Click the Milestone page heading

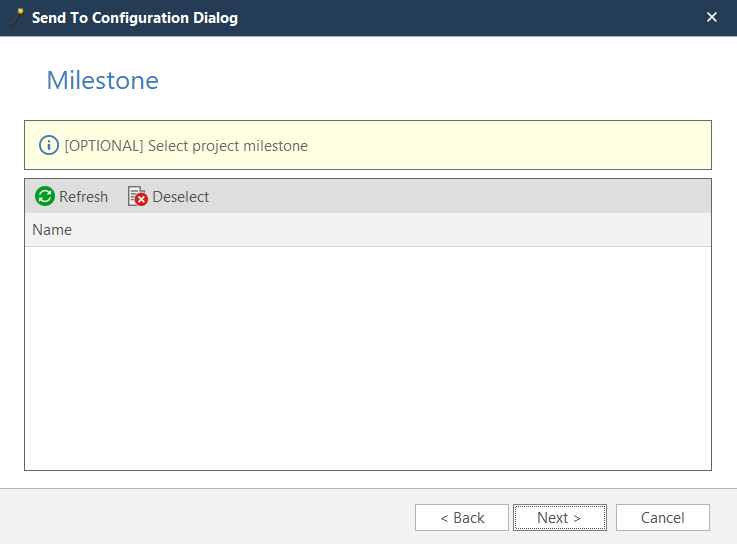[x=102, y=81]
